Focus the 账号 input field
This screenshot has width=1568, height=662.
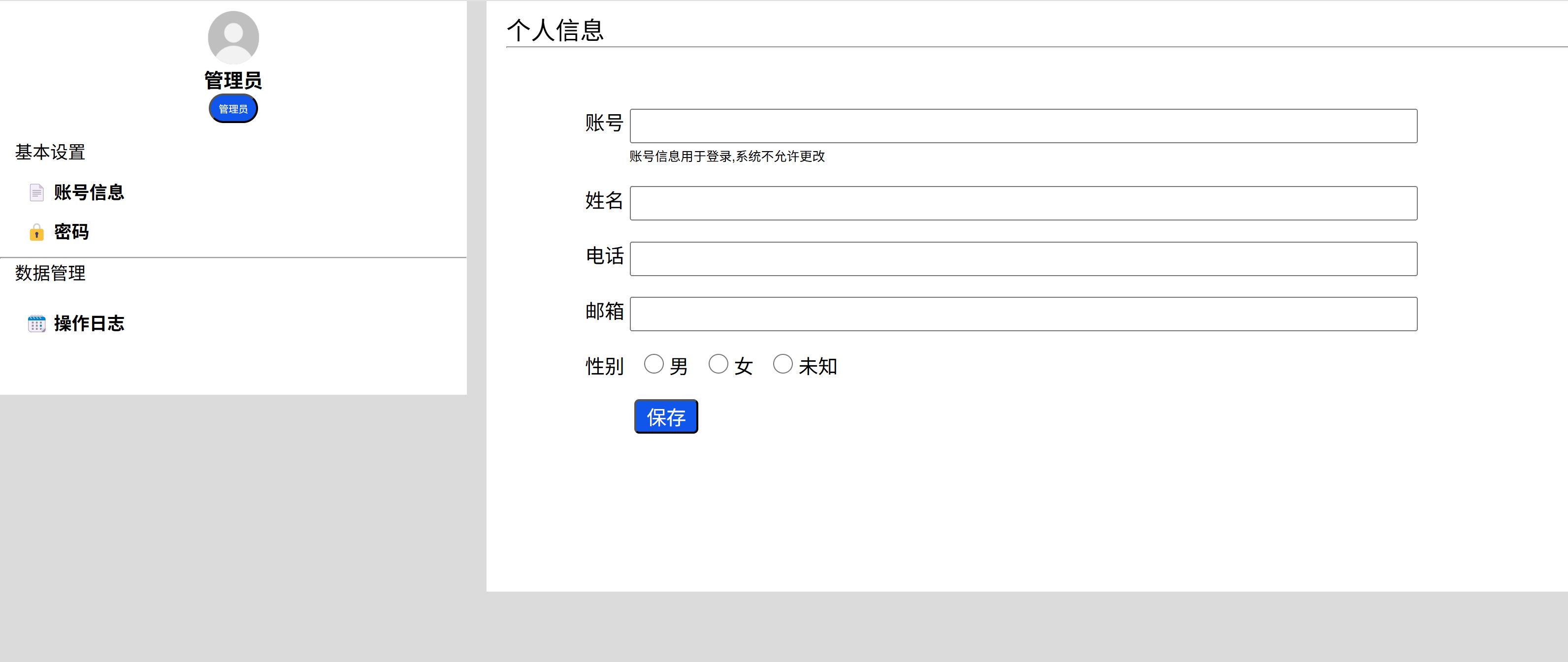point(1023,126)
